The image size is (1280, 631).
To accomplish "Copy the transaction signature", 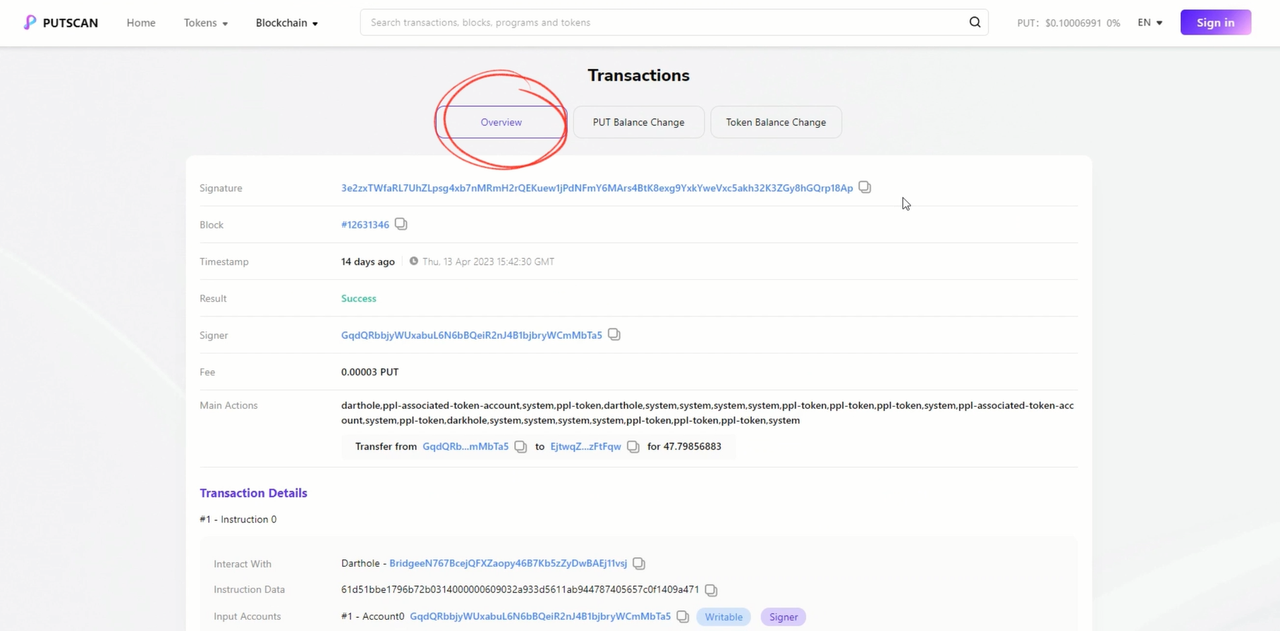I will [x=865, y=188].
